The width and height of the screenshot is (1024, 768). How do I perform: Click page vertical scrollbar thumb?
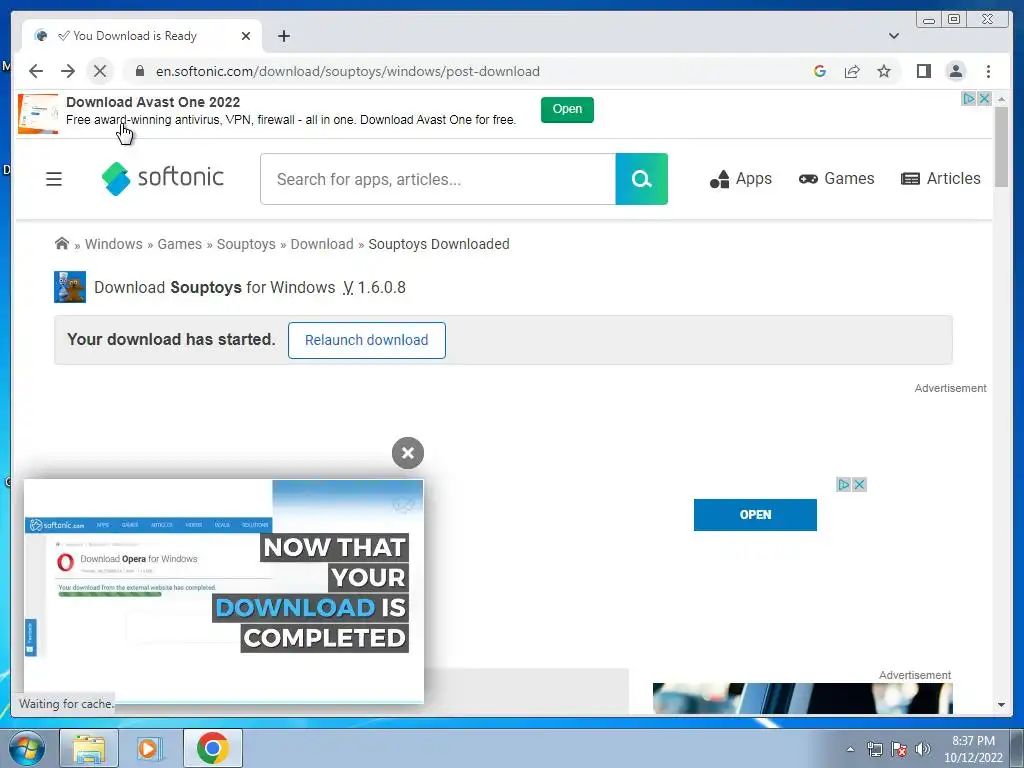point(1001,148)
